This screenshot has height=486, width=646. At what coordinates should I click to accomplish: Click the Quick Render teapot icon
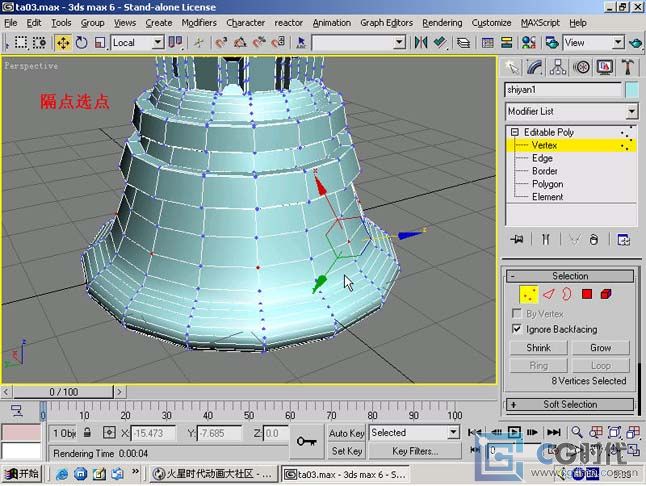pos(636,42)
